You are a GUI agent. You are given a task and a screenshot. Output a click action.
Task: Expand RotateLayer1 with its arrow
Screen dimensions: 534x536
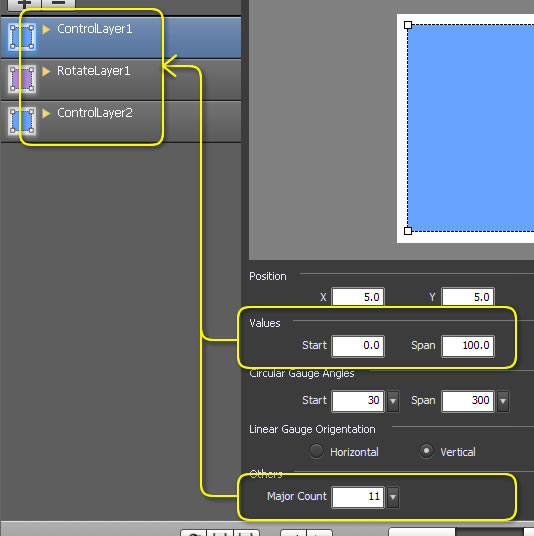[x=46, y=71]
